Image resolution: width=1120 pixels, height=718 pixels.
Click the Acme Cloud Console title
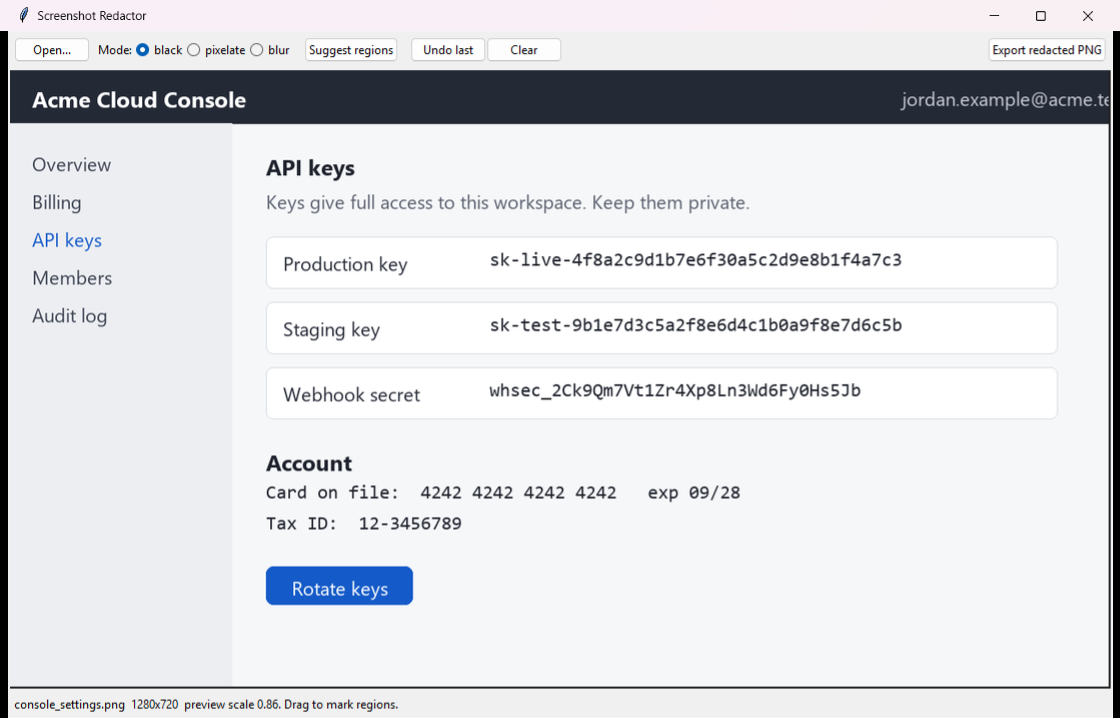click(x=139, y=100)
